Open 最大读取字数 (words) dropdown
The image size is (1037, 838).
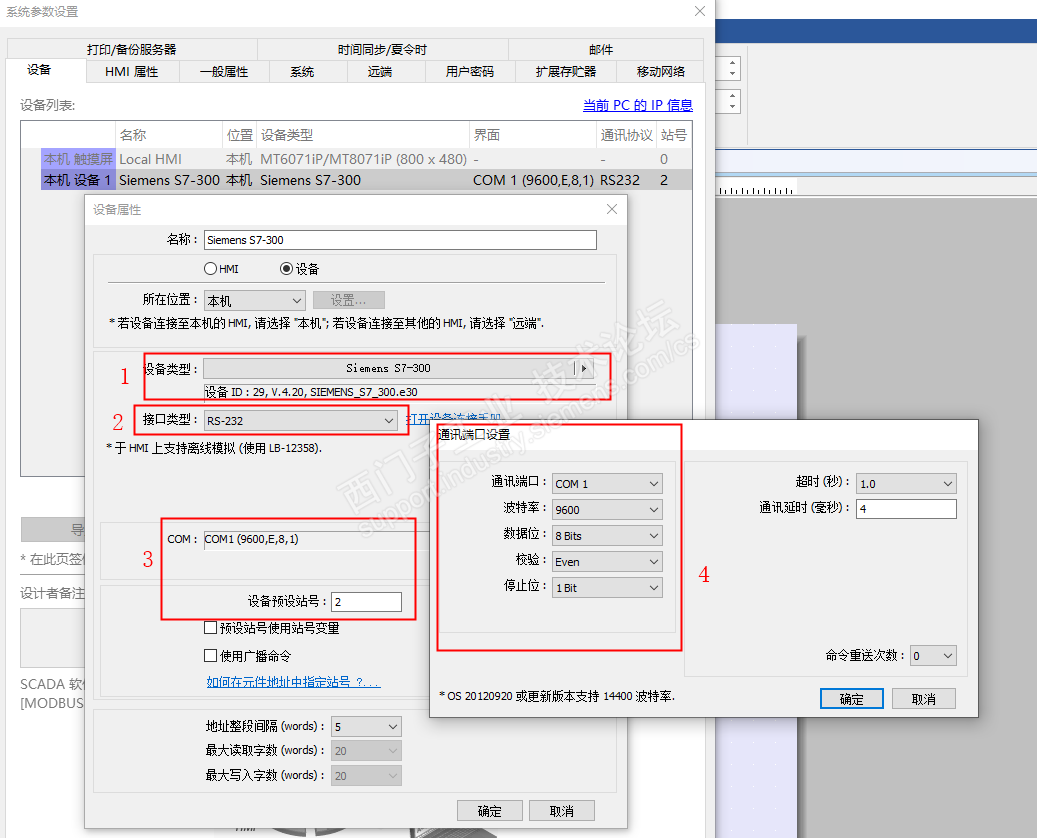pos(366,751)
